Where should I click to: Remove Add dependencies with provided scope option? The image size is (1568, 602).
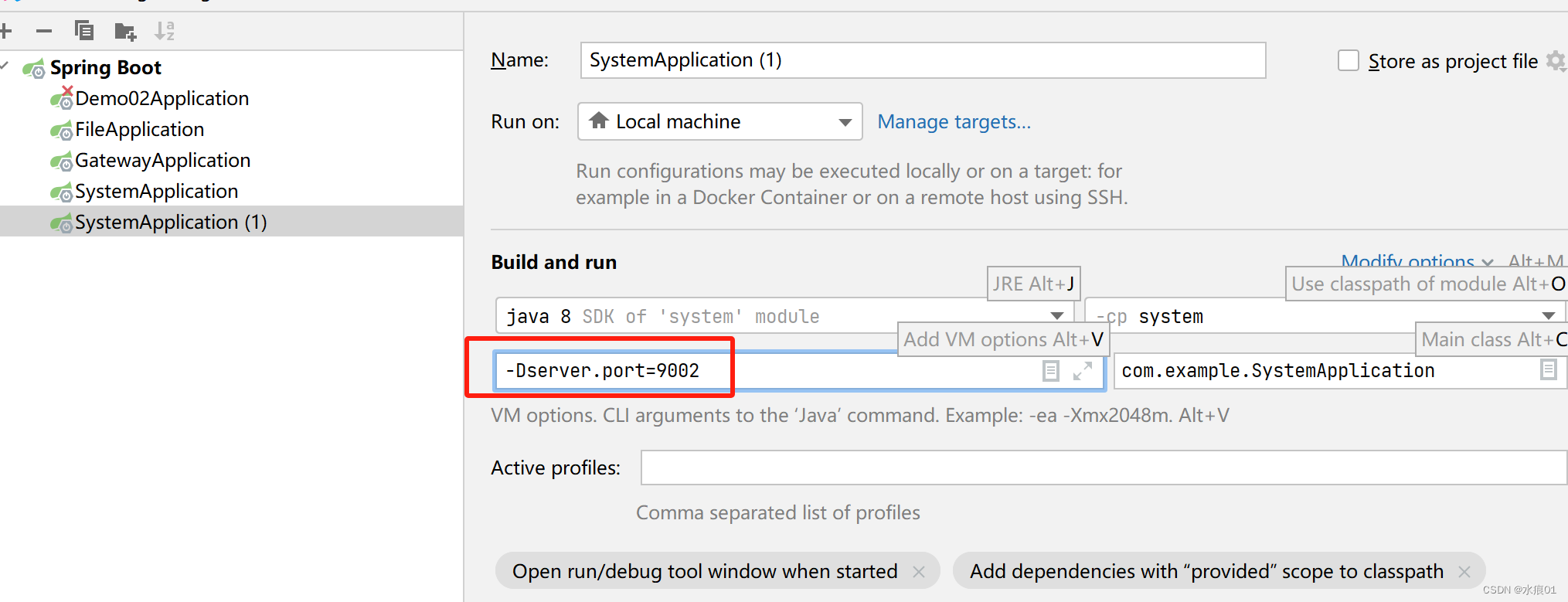[x=1464, y=572]
